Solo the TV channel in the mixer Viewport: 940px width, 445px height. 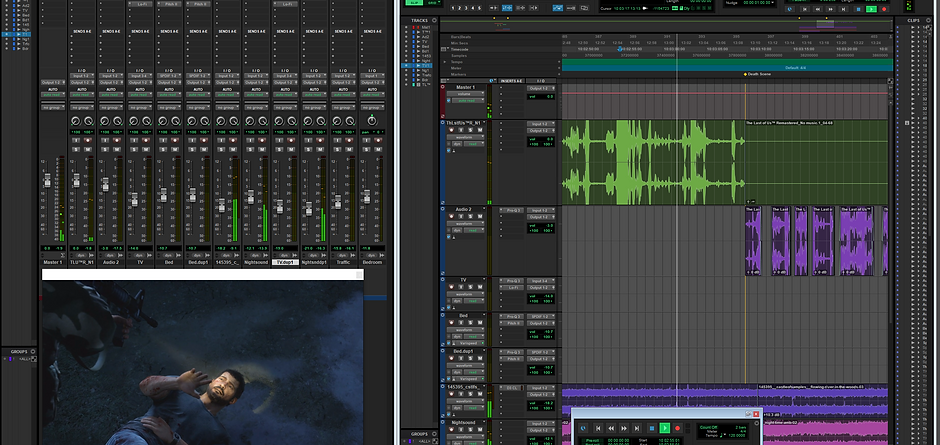click(134, 149)
